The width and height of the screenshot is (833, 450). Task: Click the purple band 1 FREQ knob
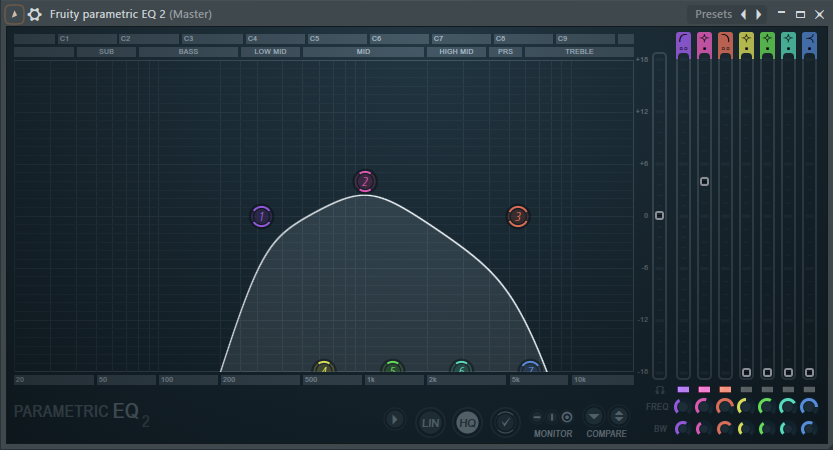click(683, 406)
